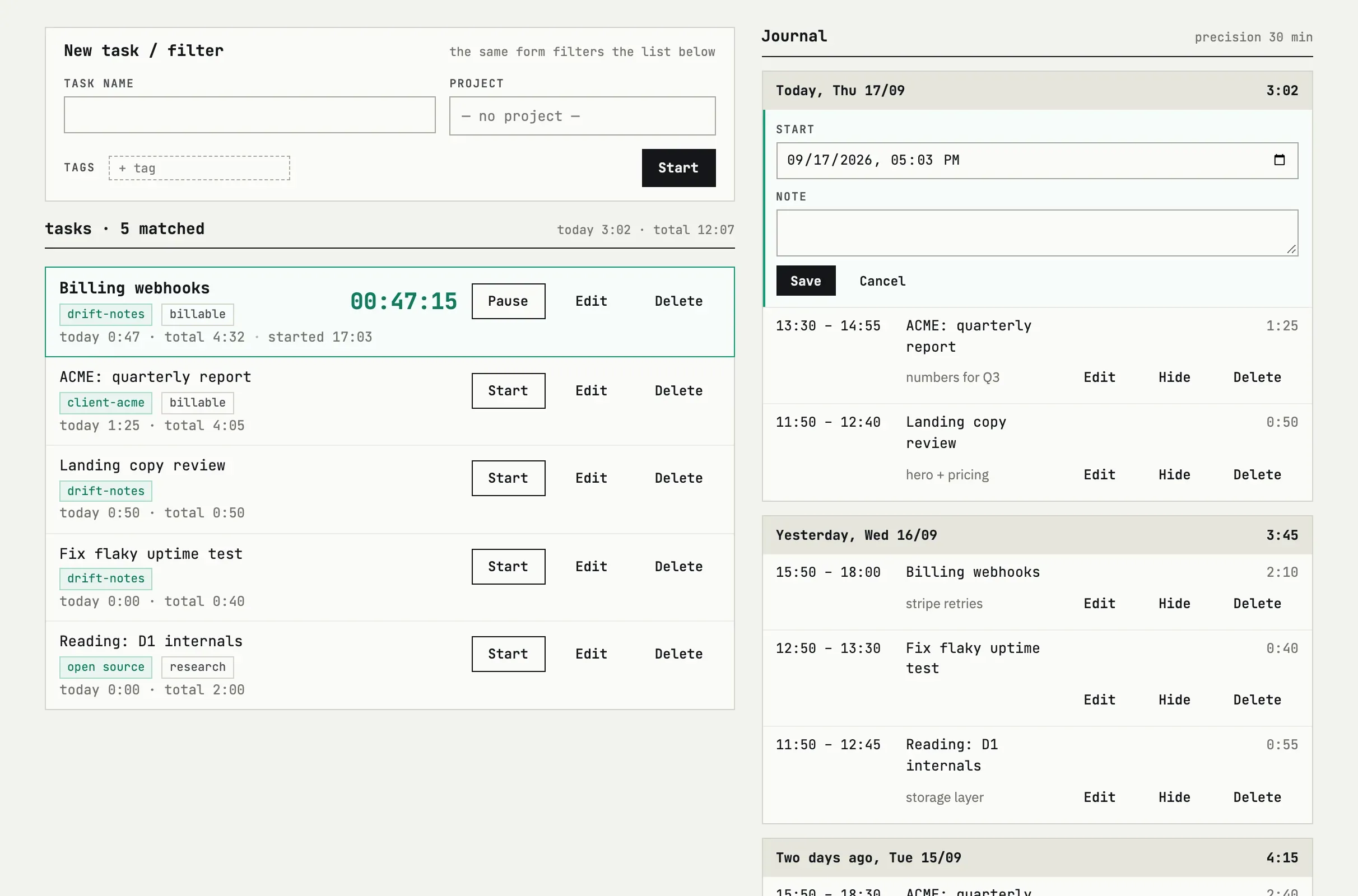Start the Fix flaky uptime test task
The height and width of the screenshot is (896, 1358).
tap(508, 567)
